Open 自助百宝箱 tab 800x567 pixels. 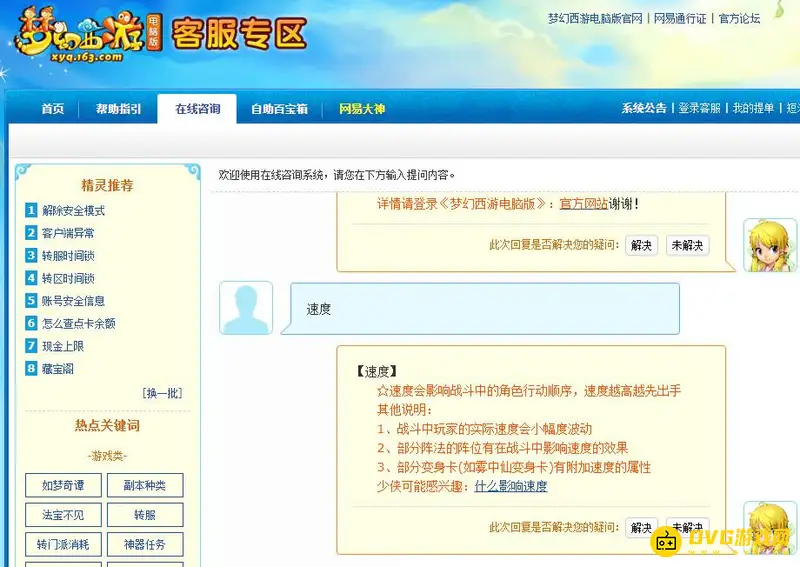tap(279, 109)
